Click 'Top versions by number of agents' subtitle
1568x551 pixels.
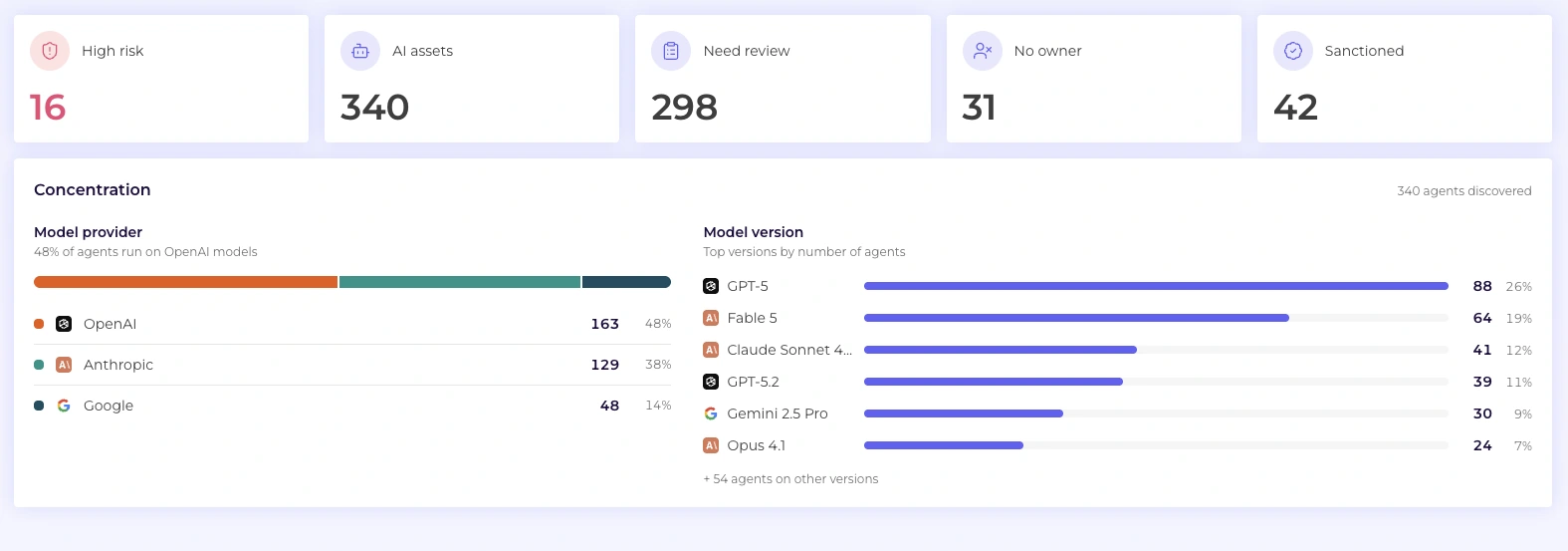pos(804,252)
